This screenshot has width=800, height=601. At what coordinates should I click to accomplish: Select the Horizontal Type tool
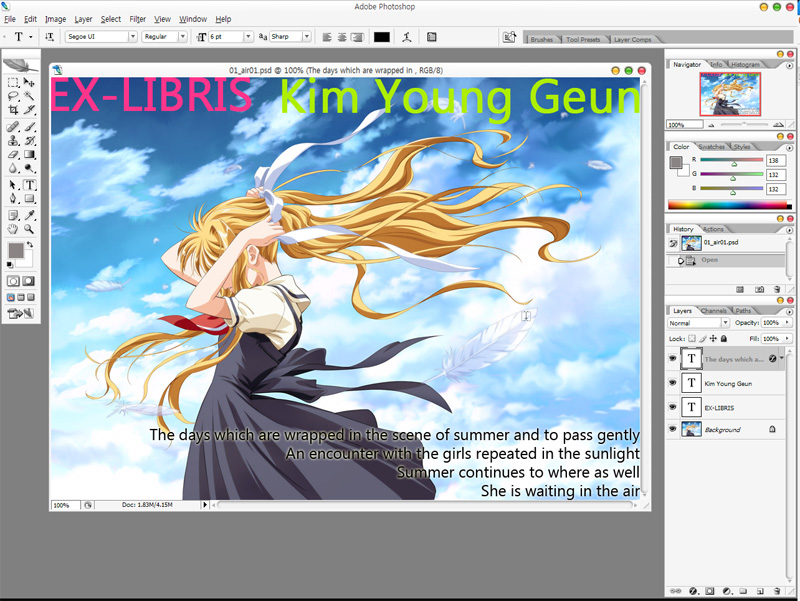pos(30,185)
